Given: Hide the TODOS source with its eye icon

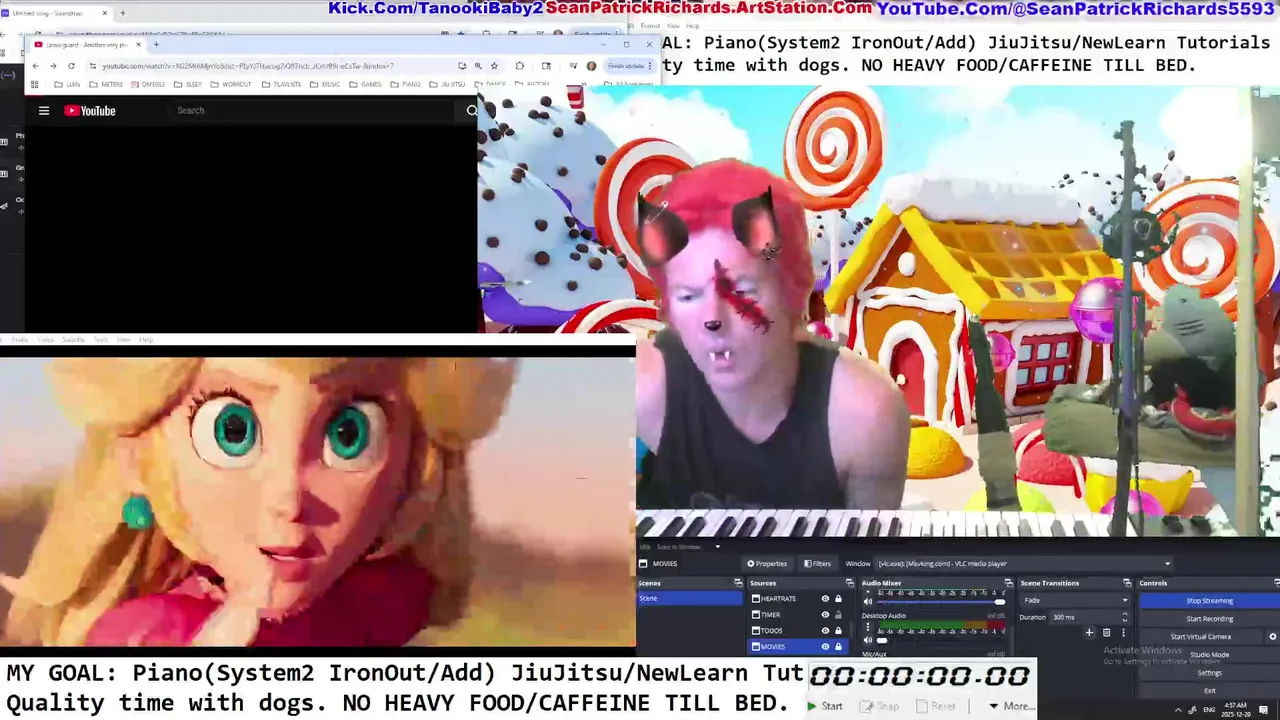Looking at the screenshot, I should (825, 631).
